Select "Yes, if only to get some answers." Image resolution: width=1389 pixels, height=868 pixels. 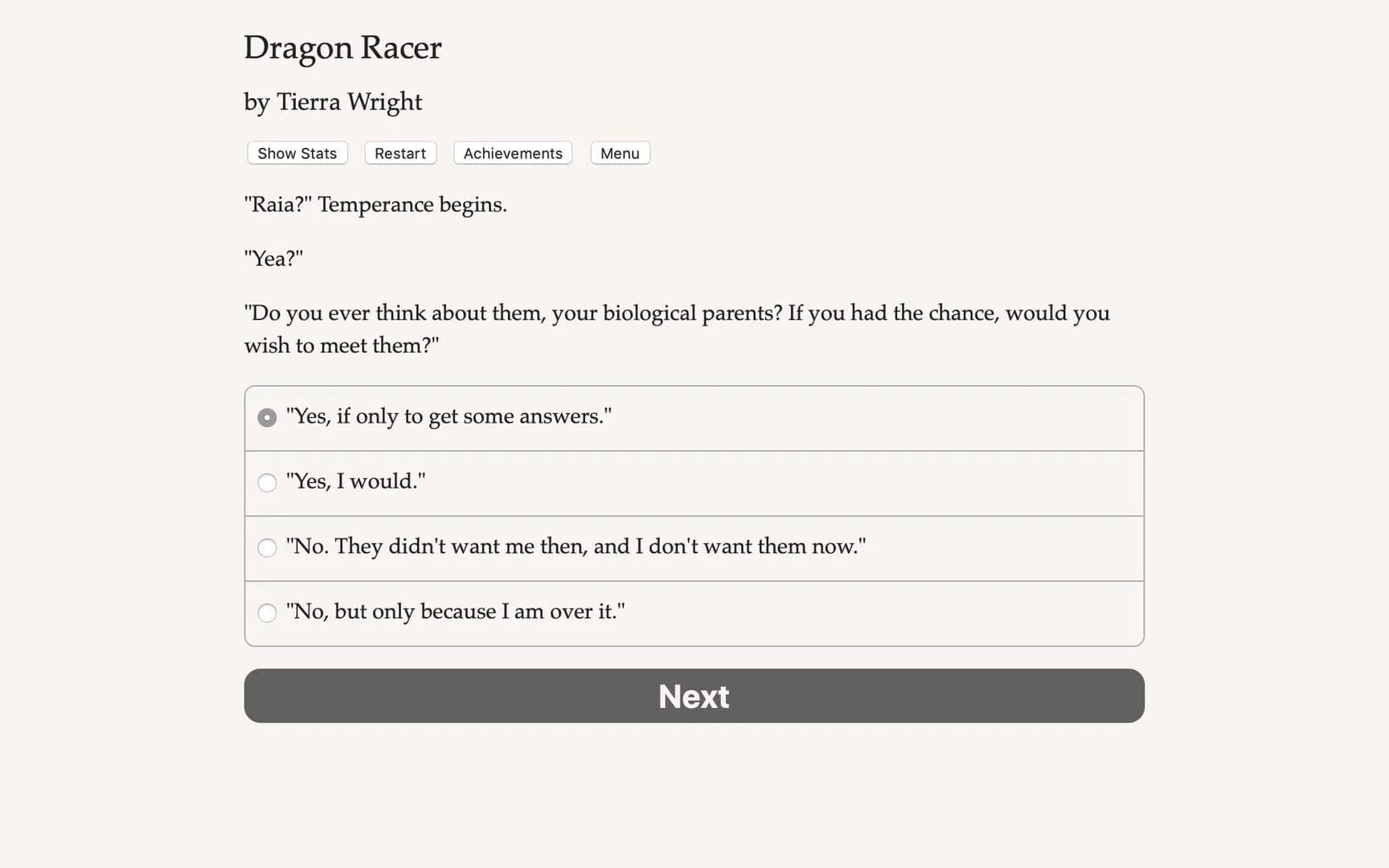(x=266, y=417)
